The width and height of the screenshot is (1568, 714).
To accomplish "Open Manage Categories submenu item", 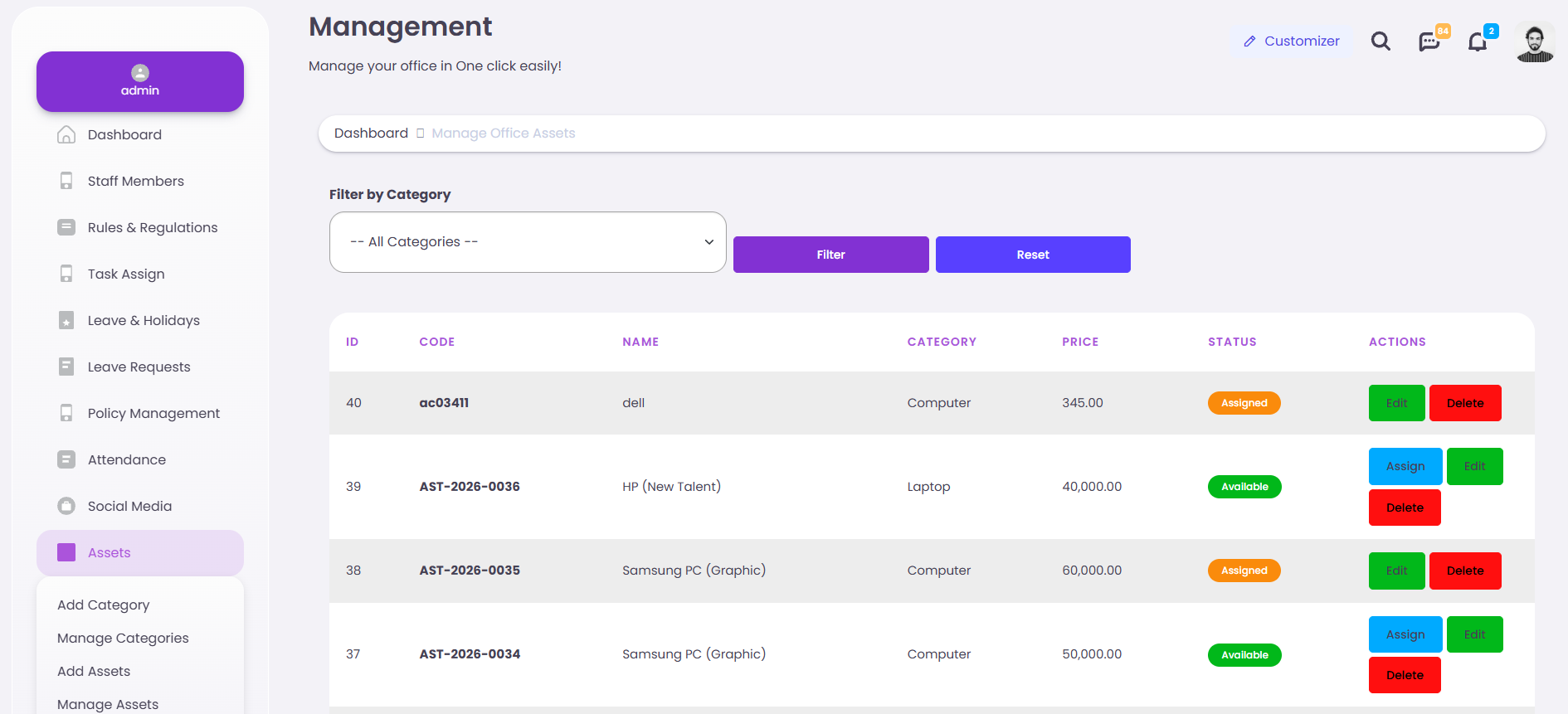I will (123, 639).
